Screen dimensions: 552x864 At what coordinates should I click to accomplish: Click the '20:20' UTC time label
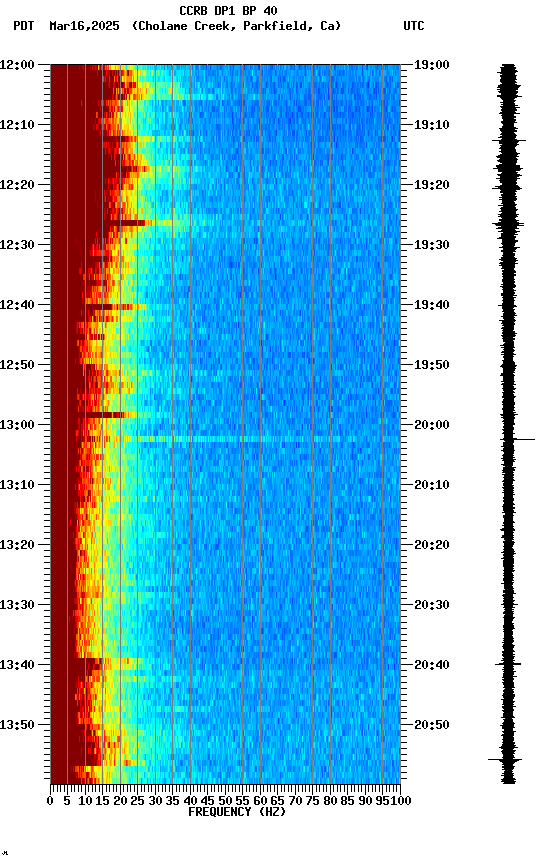tap(432, 545)
